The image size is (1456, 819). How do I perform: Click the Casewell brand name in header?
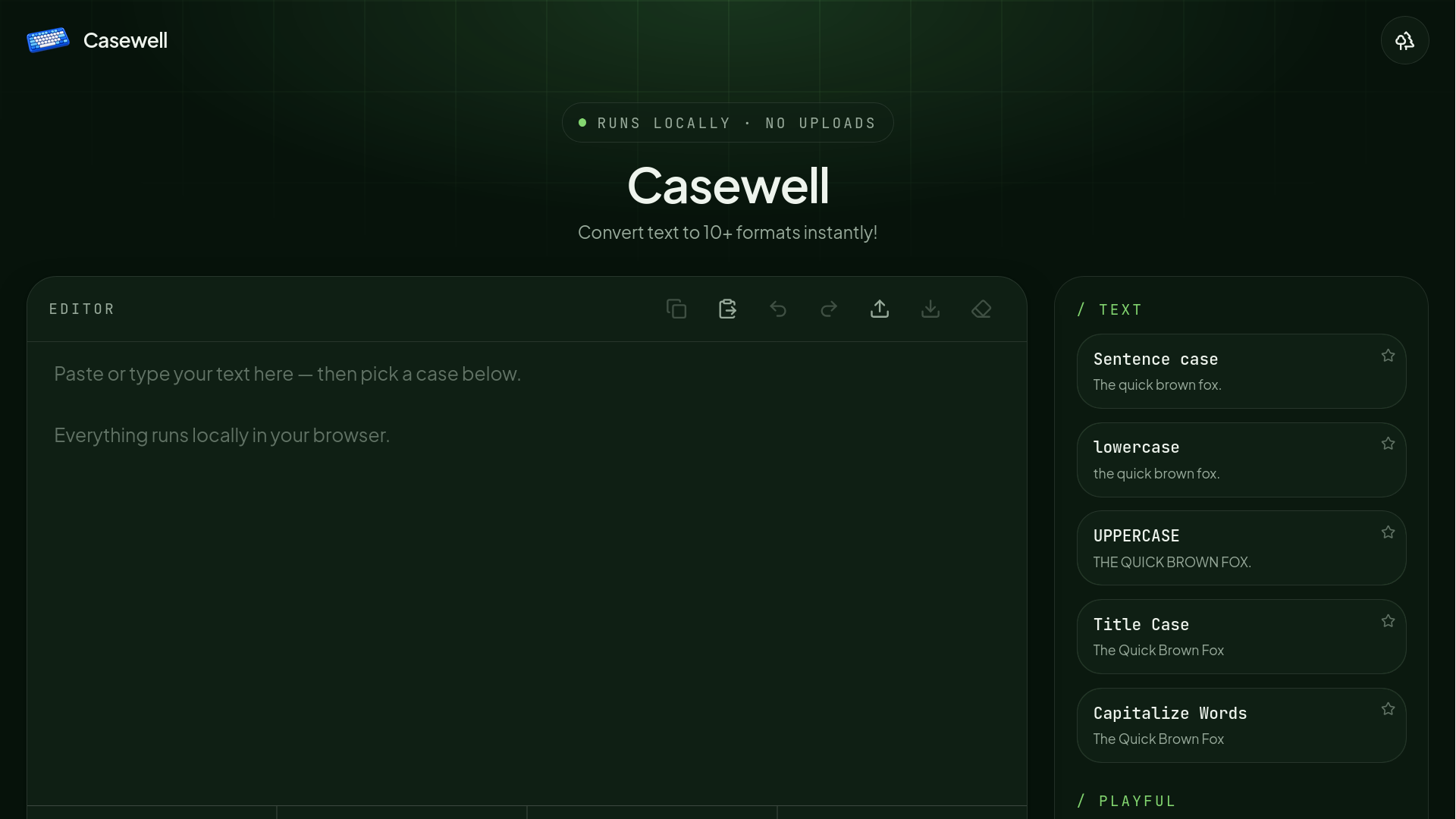125,40
